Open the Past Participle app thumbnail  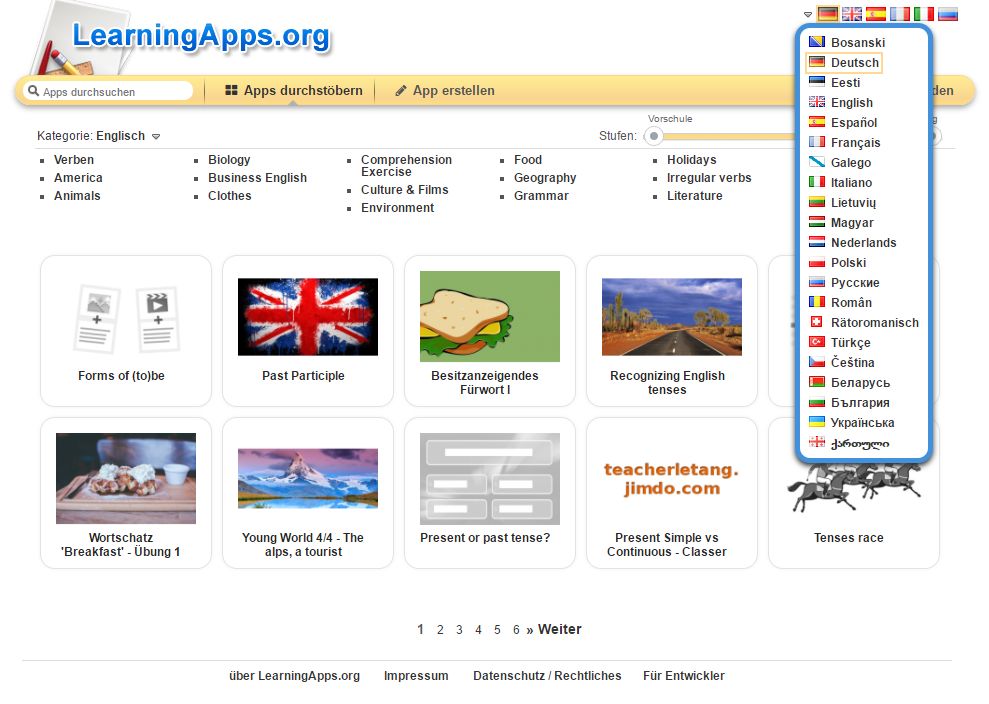point(307,317)
